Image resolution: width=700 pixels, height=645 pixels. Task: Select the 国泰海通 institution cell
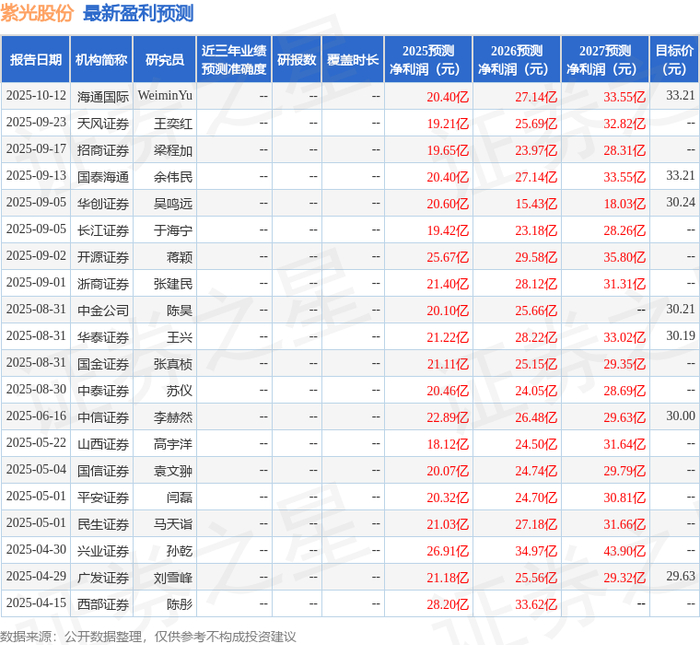pos(103,177)
